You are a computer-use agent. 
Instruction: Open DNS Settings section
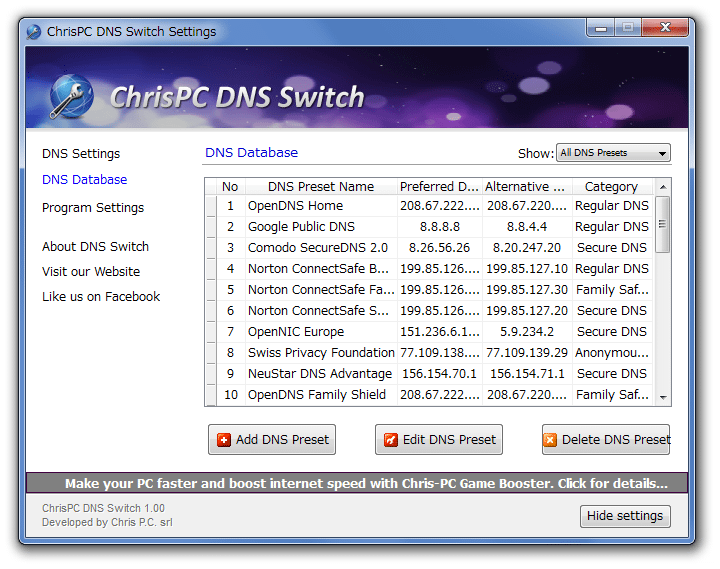81,153
